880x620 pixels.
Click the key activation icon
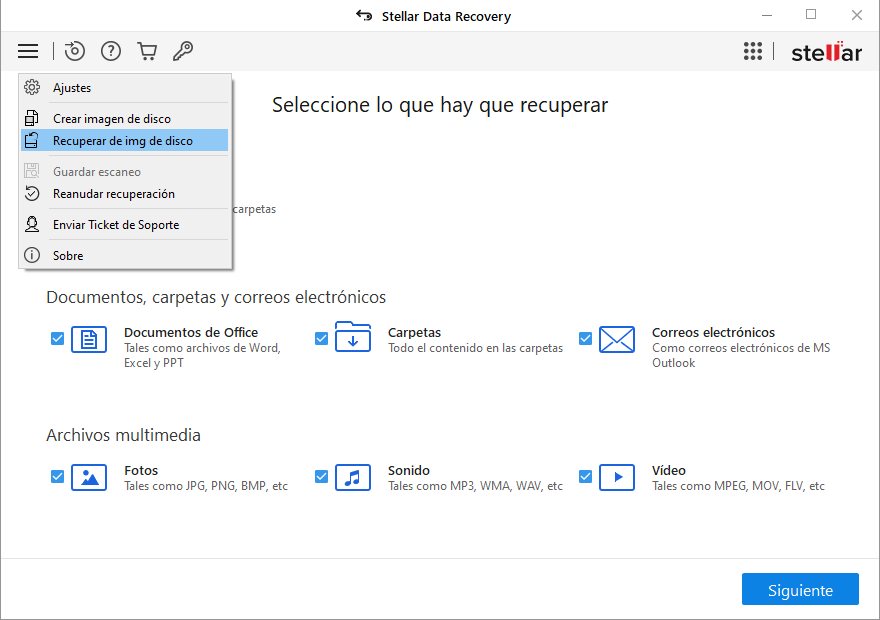click(x=182, y=51)
